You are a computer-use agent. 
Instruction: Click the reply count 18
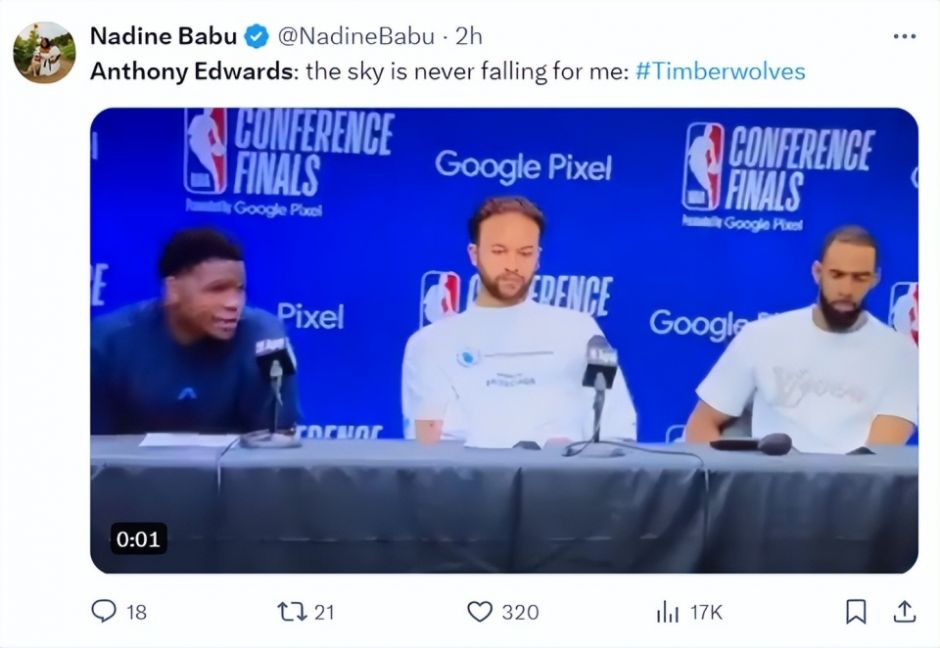(137, 612)
